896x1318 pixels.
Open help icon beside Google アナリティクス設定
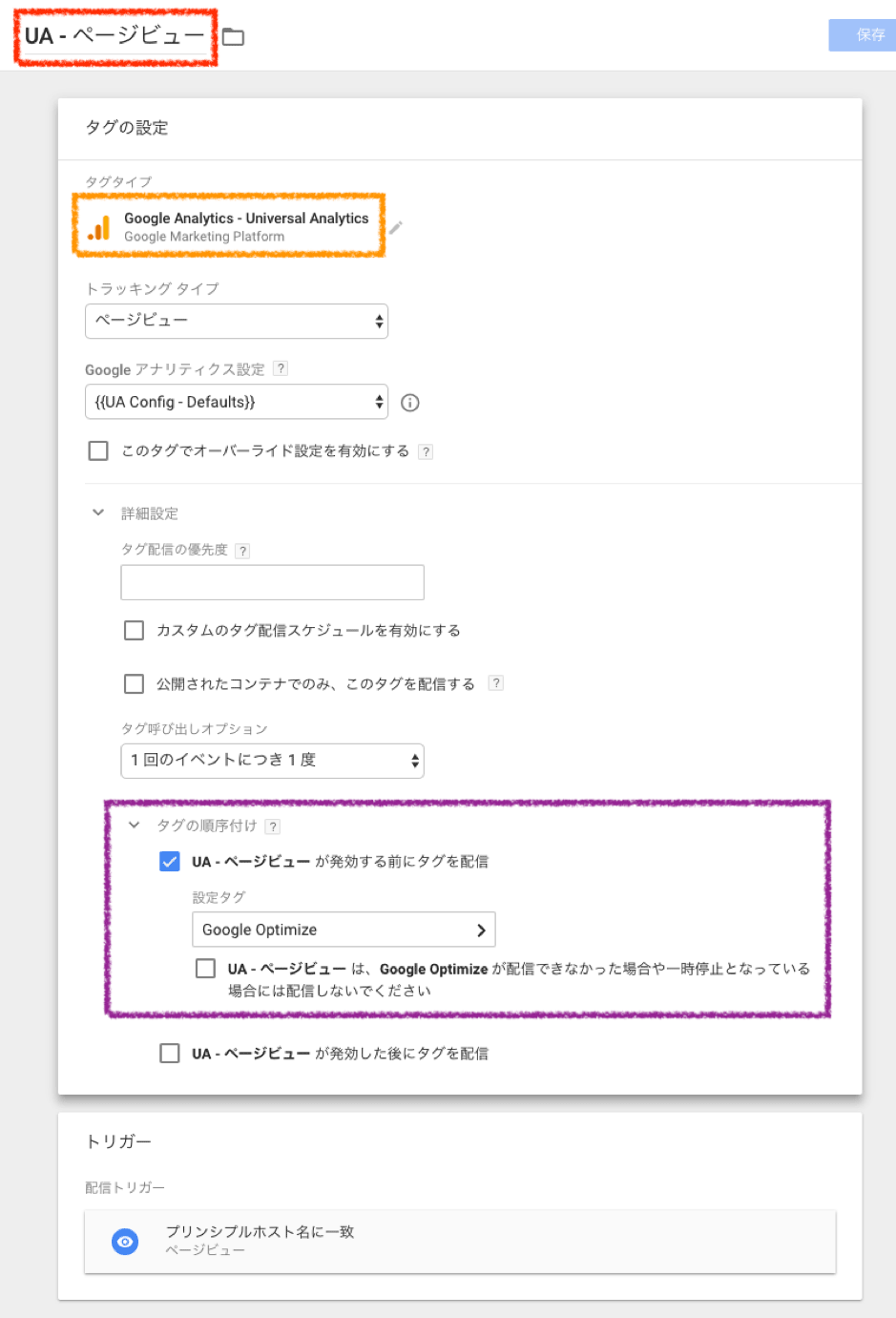pos(281,369)
